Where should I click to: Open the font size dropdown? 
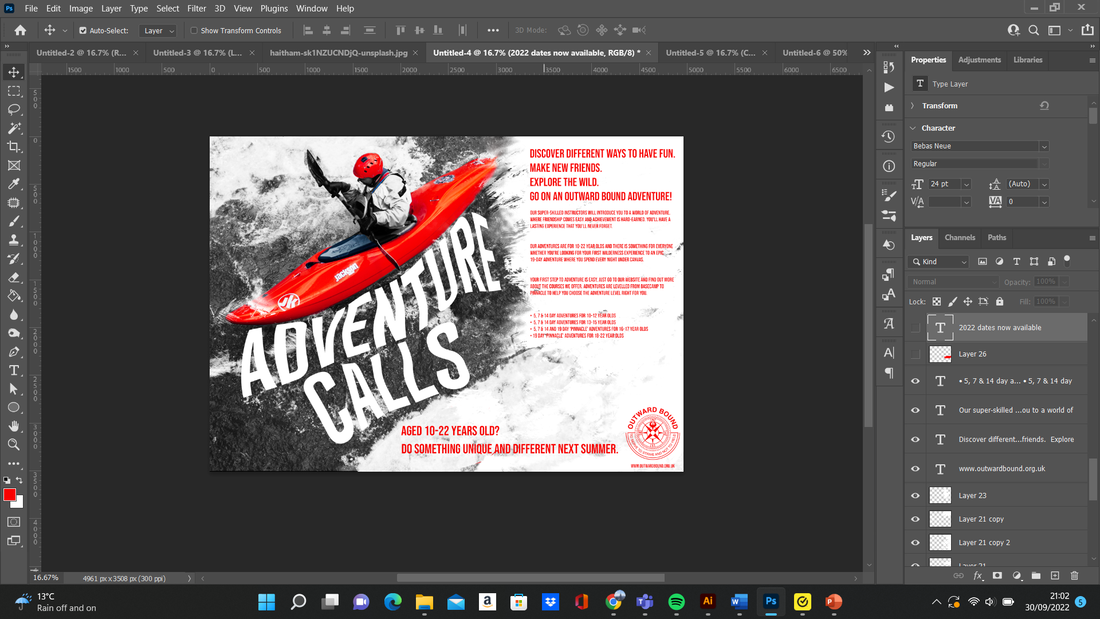tap(966, 184)
